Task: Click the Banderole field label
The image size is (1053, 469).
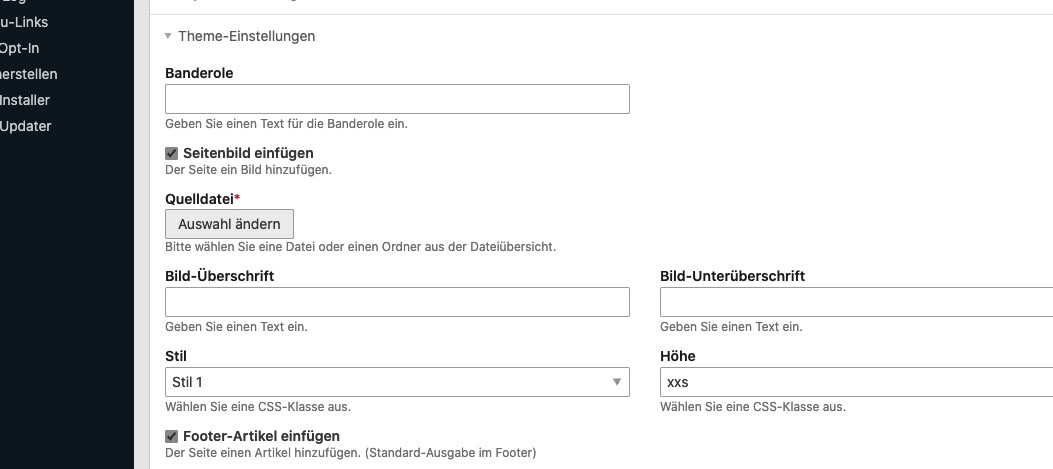Action: pos(199,73)
